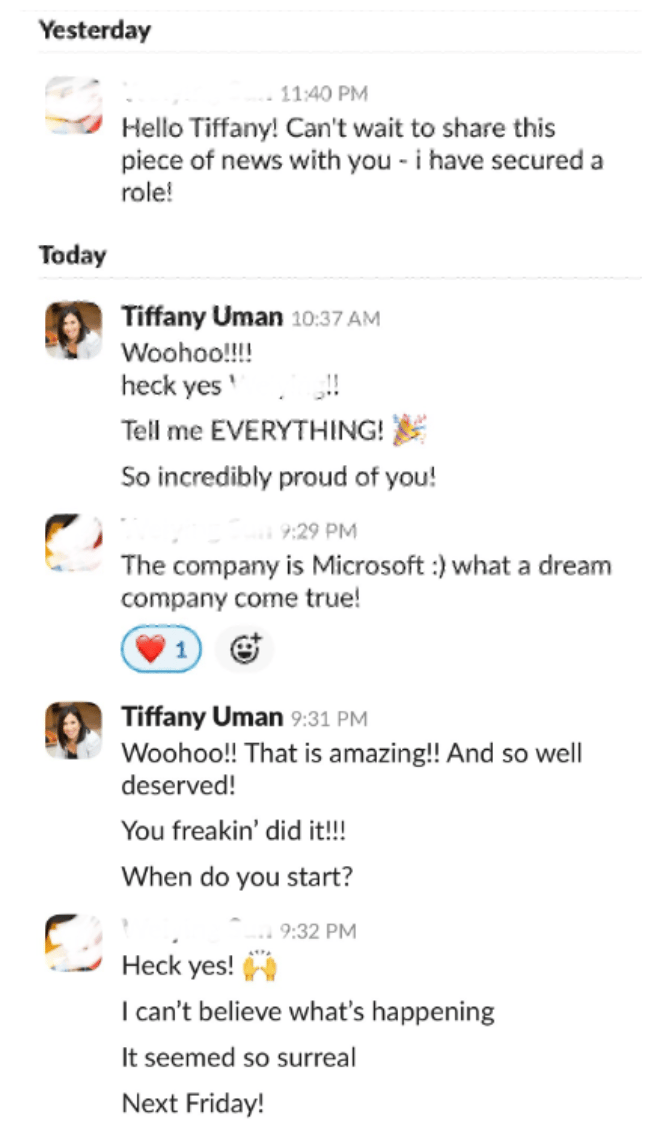The image size is (666, 1124).
Task: Click the "When do you start?" message
Action: coord(236,877)
